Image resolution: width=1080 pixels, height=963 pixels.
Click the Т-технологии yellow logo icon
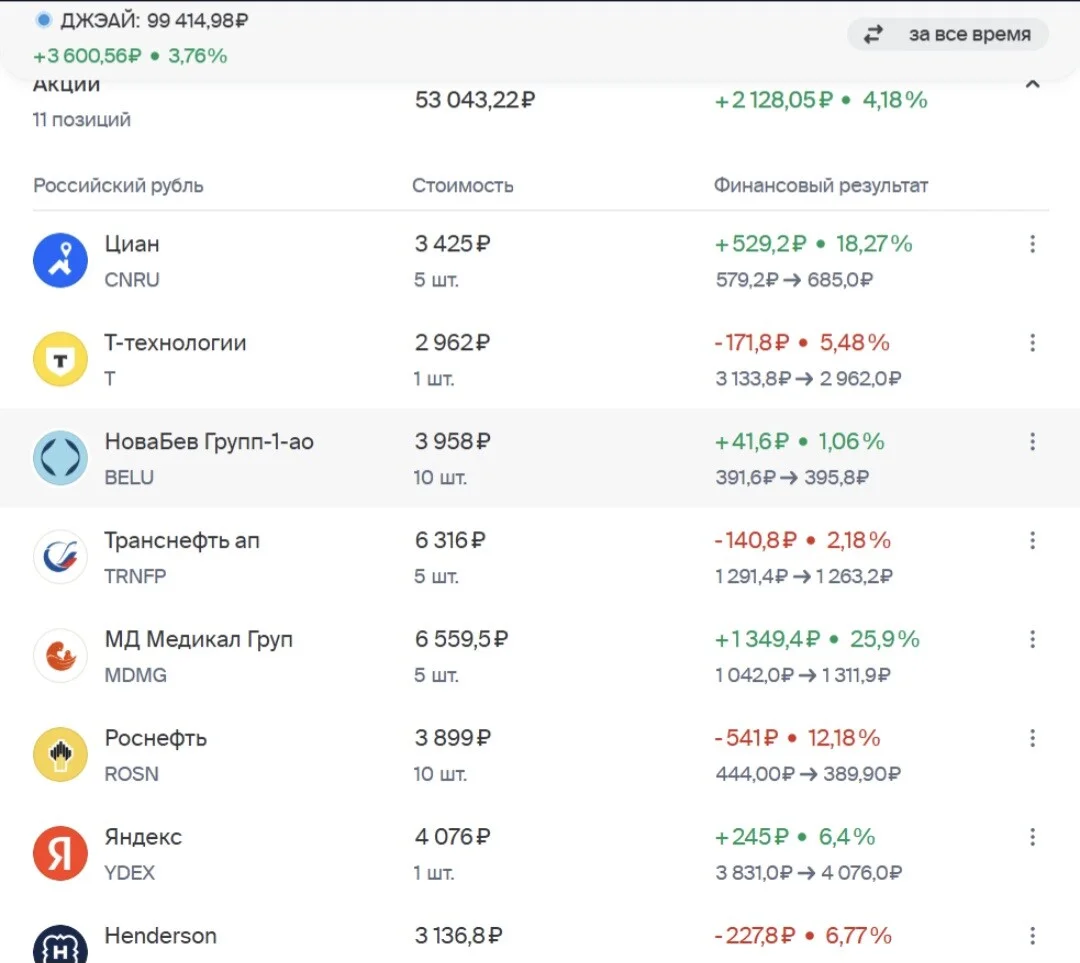coord(61,359)
